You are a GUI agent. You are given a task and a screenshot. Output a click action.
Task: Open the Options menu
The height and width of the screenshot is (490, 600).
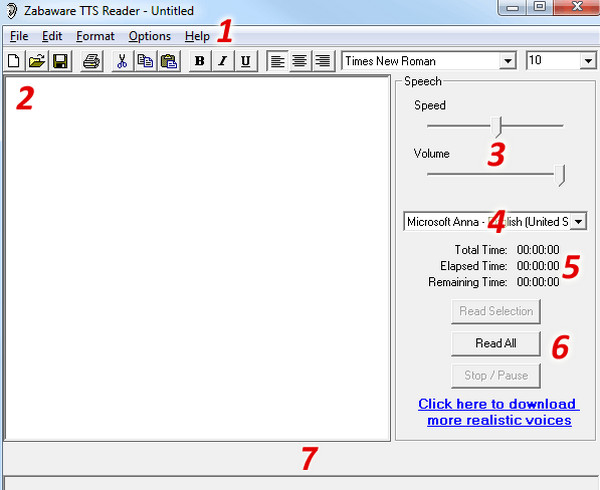pyautogui.click(x=150, y=36)
